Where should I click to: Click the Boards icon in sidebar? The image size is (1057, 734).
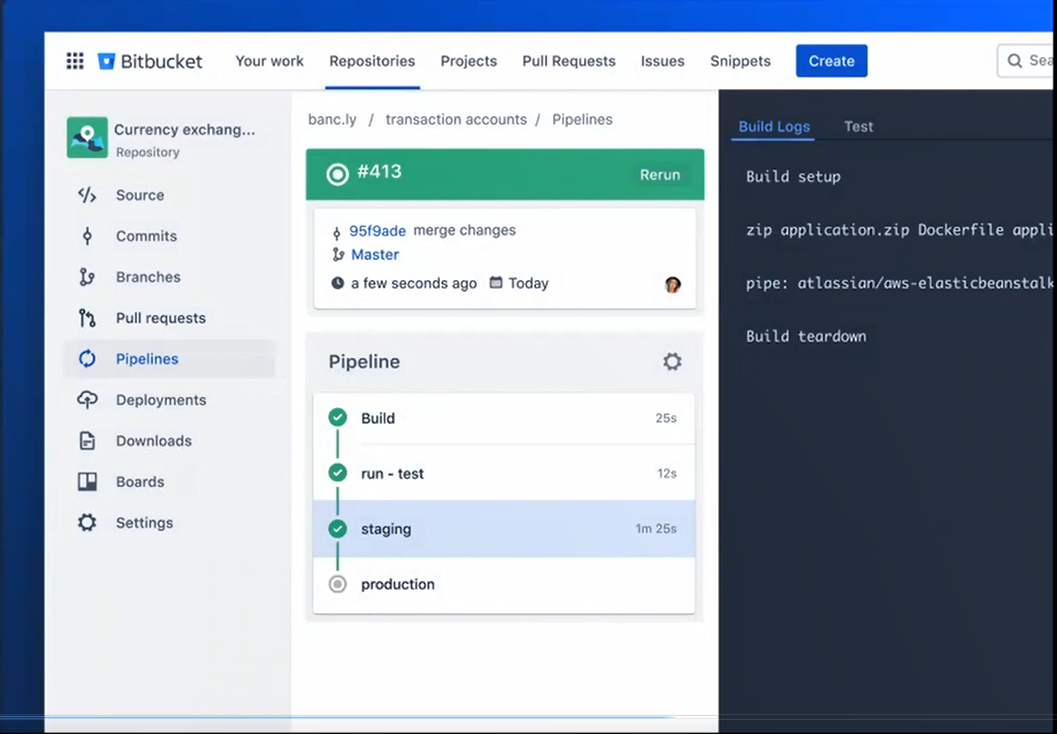point(87,482)
